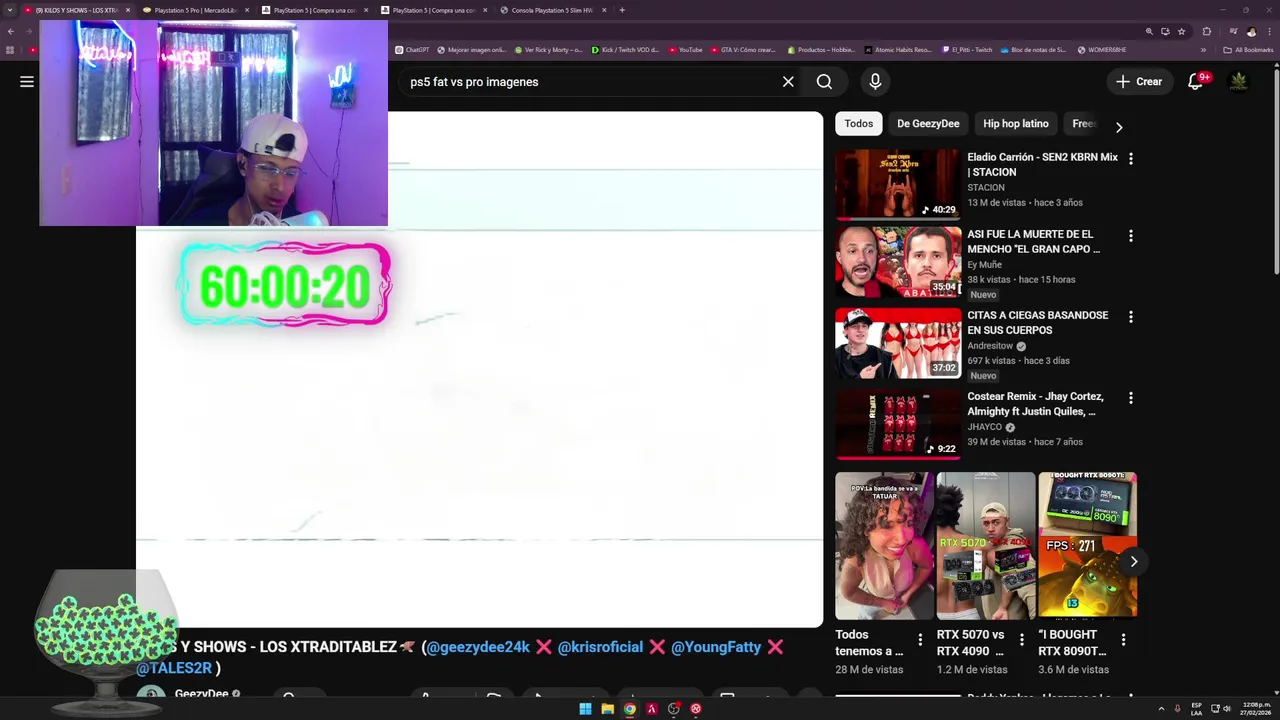Click the @TALES2R mention link
This screenshot has width=1280, height=720.
(x=174, y=668)
